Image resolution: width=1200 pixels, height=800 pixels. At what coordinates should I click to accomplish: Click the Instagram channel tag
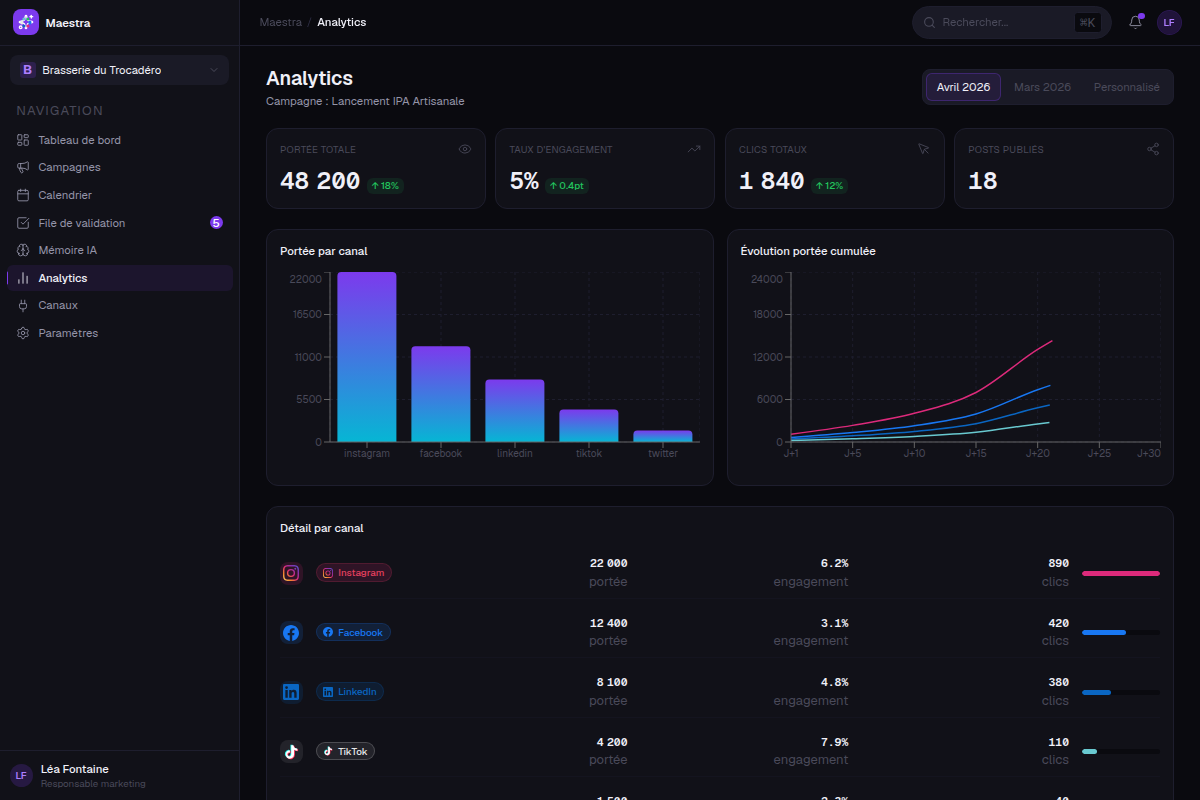[x=354, y=573]
